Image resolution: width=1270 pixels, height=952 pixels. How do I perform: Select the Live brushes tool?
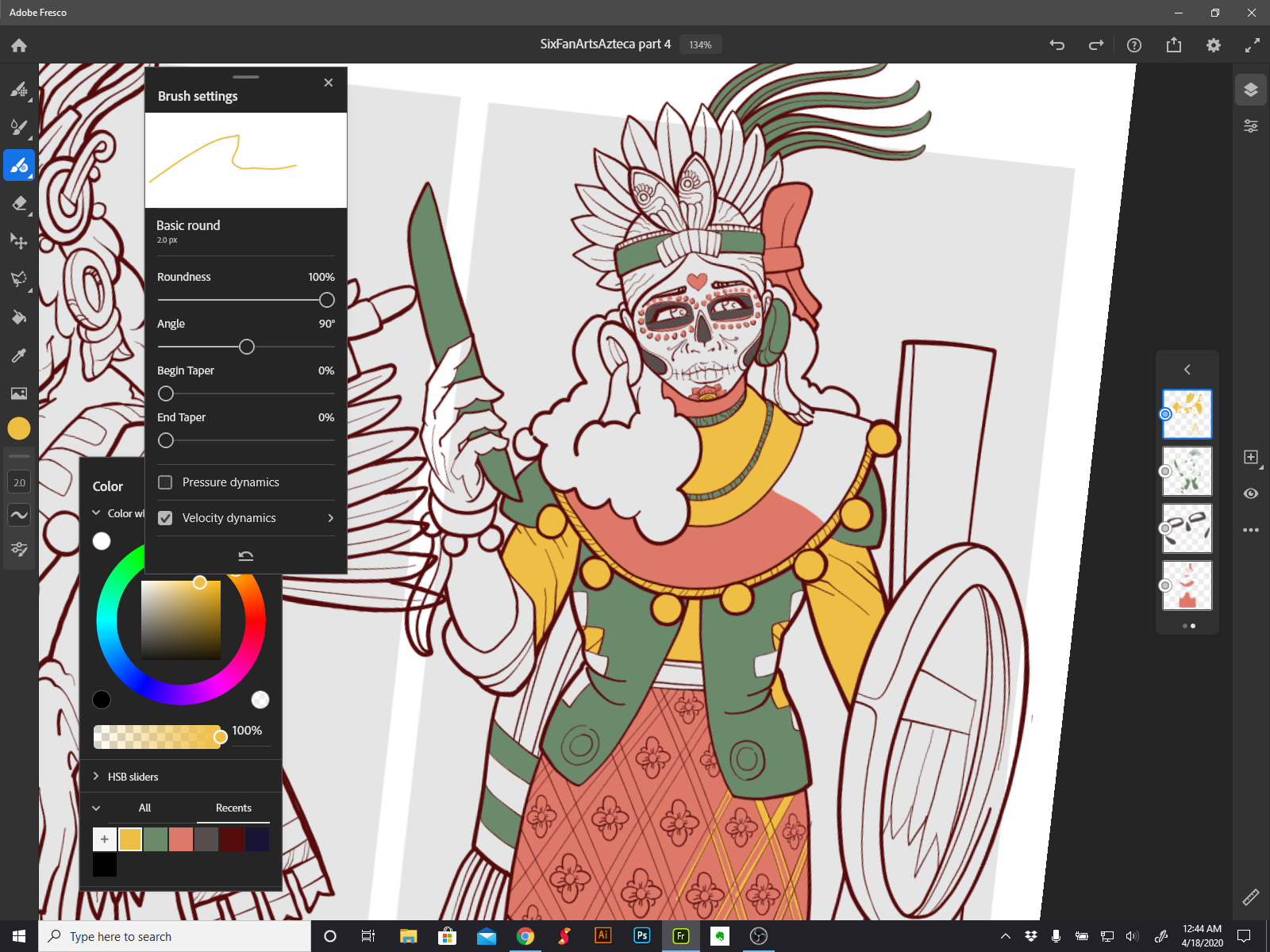(19, 127)
